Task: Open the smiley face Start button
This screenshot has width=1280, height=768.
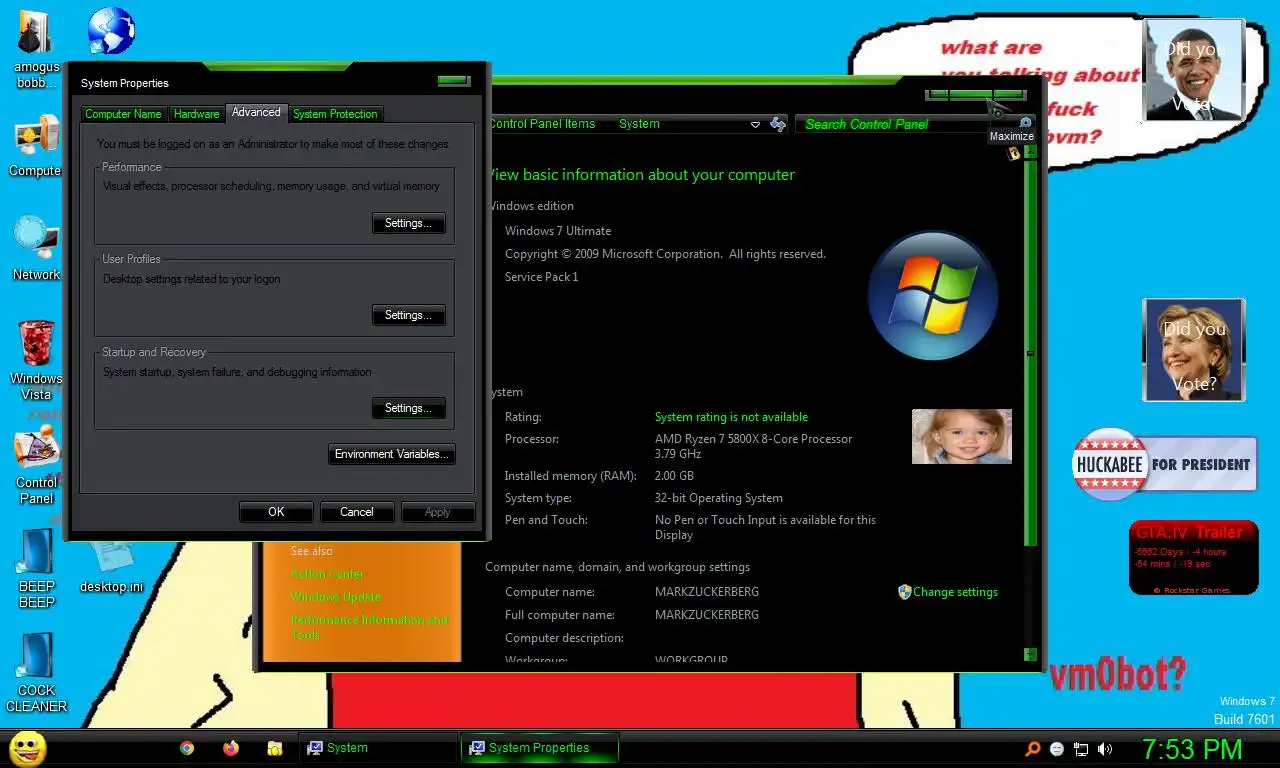Action: click(28, 748)
